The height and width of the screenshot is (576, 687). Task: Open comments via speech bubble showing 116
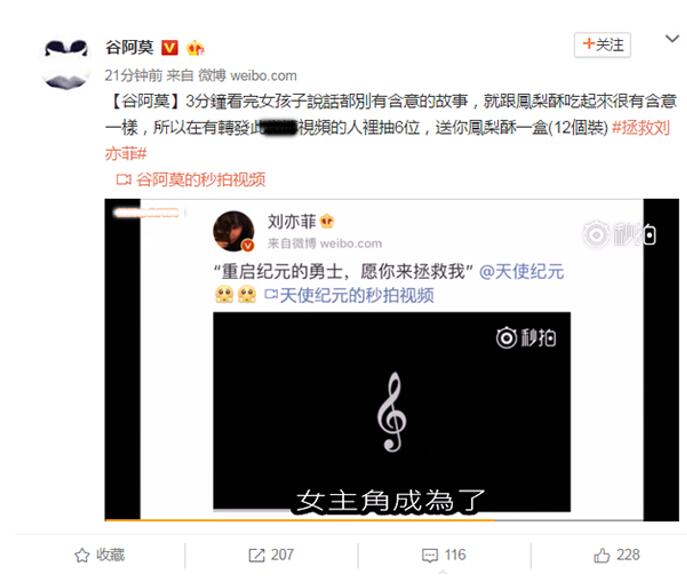(x=443, y=555)
